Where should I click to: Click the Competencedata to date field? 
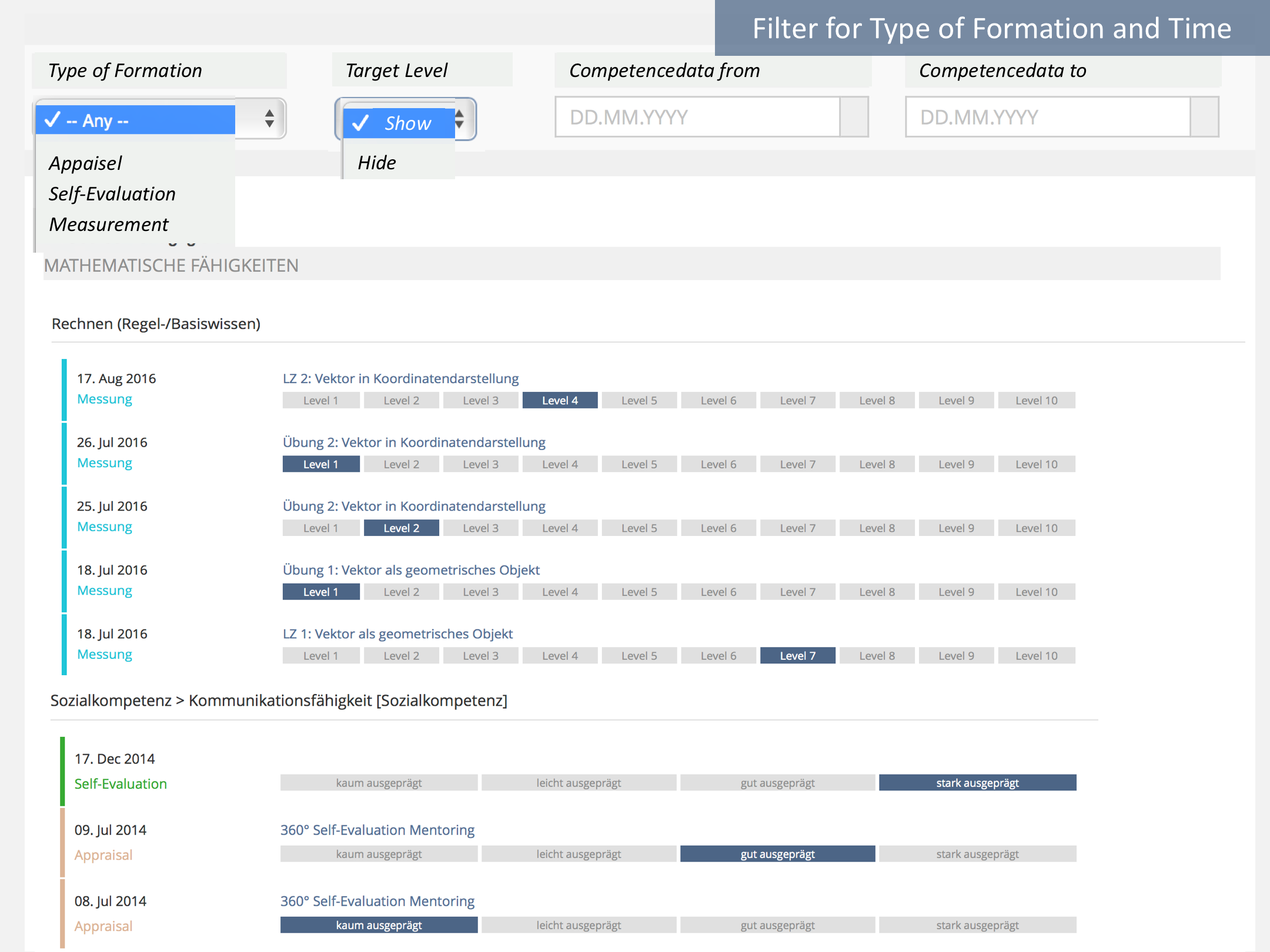pos(1048,118)
